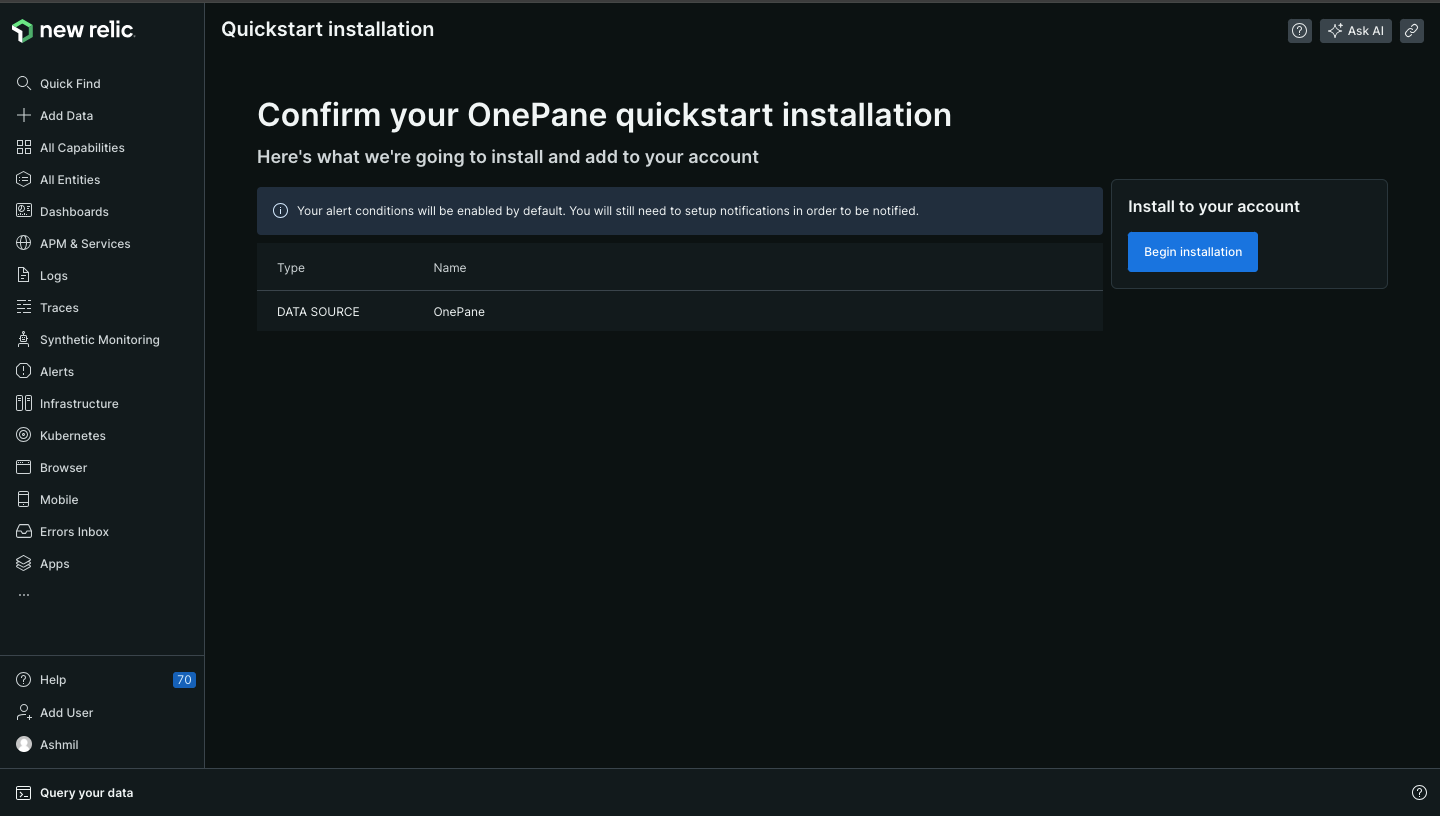Click the APM & Services globe icon
1440x816 pixels.
click(x=24, y=243)
